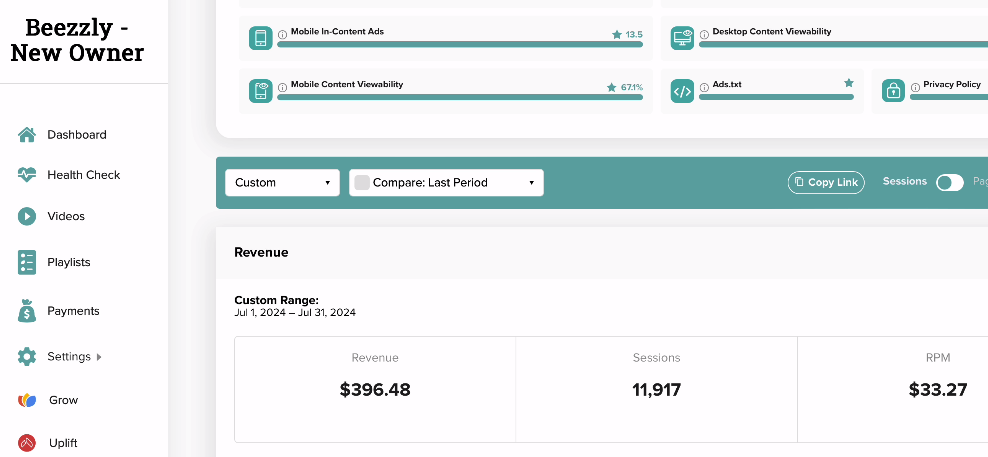Expand the Settings submenu arrow
The width and height of the screenshot is (988, 457).
99,357
